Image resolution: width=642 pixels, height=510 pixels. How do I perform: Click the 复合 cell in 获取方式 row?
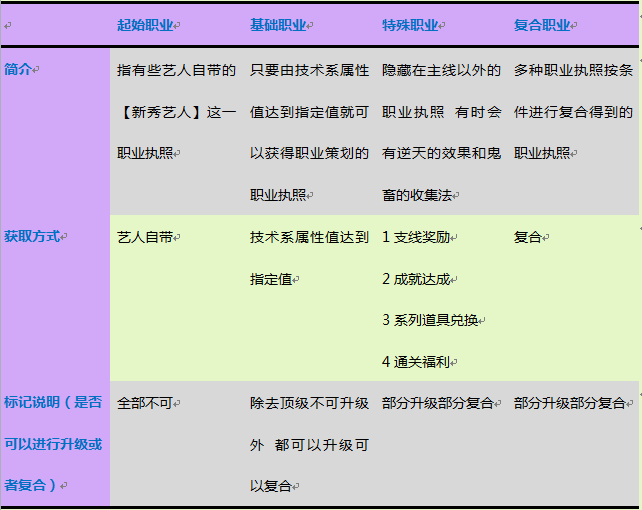click(x=528, y=237)
